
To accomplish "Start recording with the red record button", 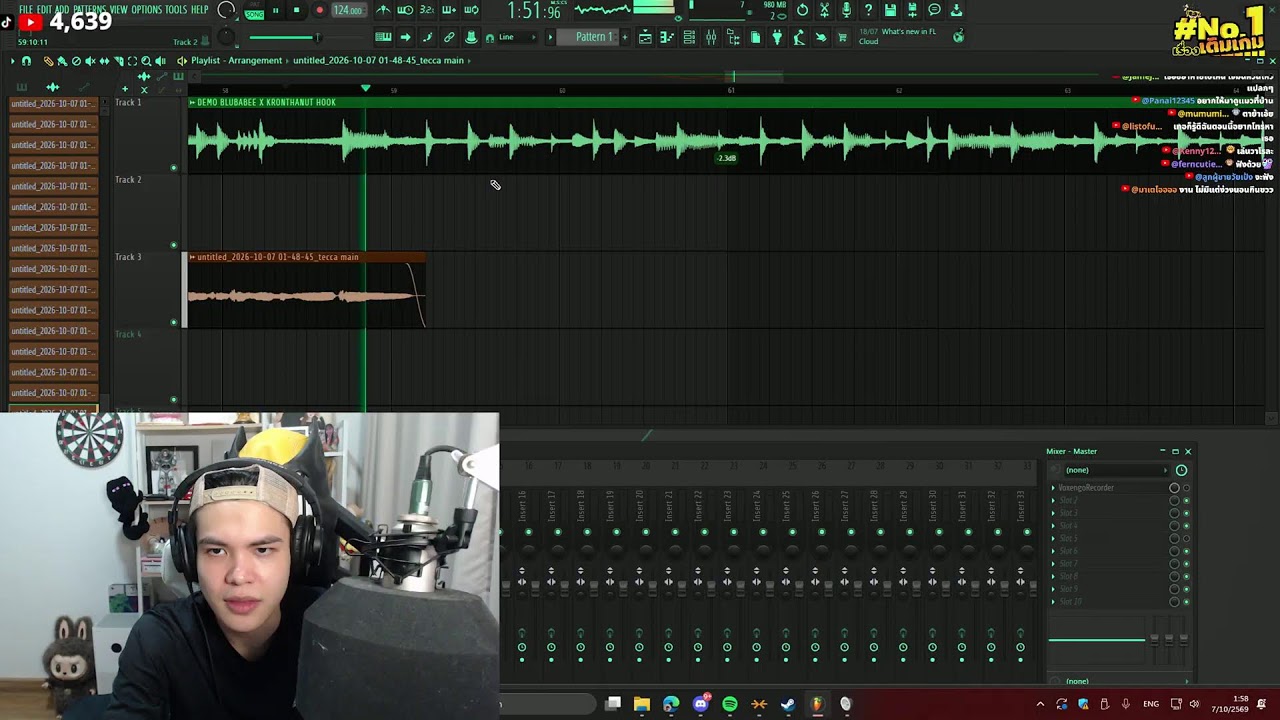I will (319, 10).
